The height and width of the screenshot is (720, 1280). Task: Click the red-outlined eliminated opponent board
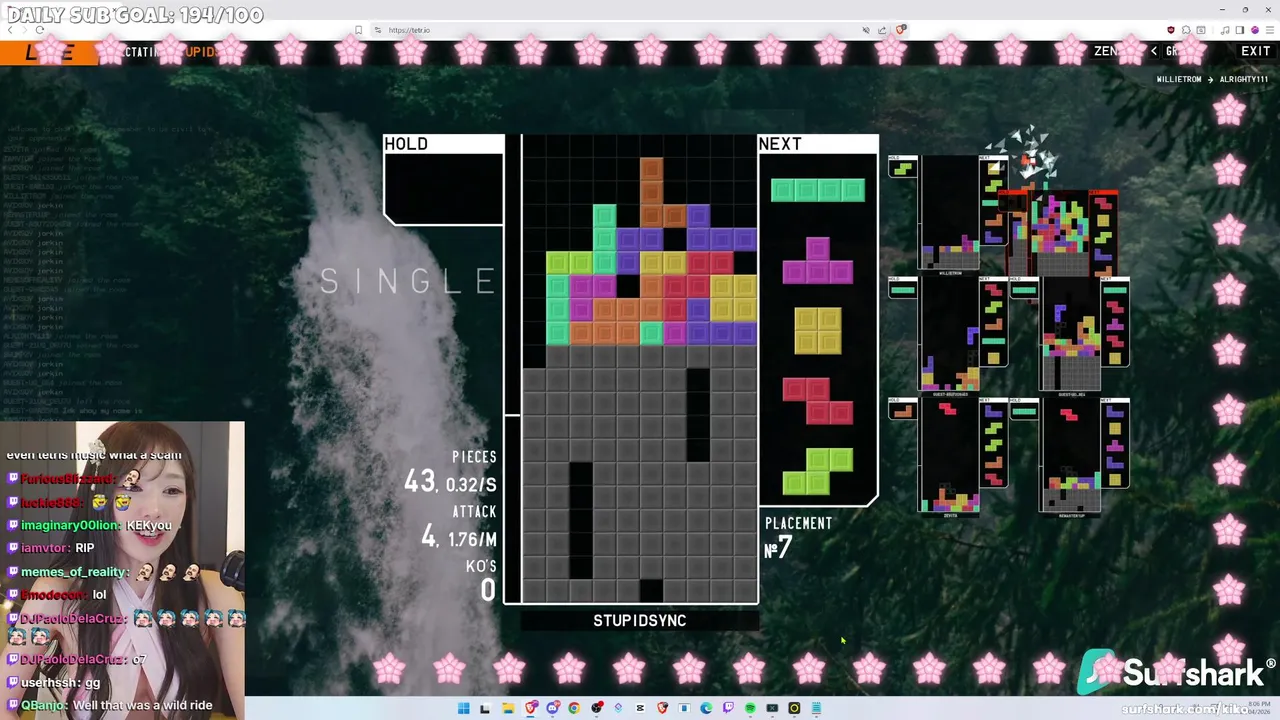coord(1060,234)
